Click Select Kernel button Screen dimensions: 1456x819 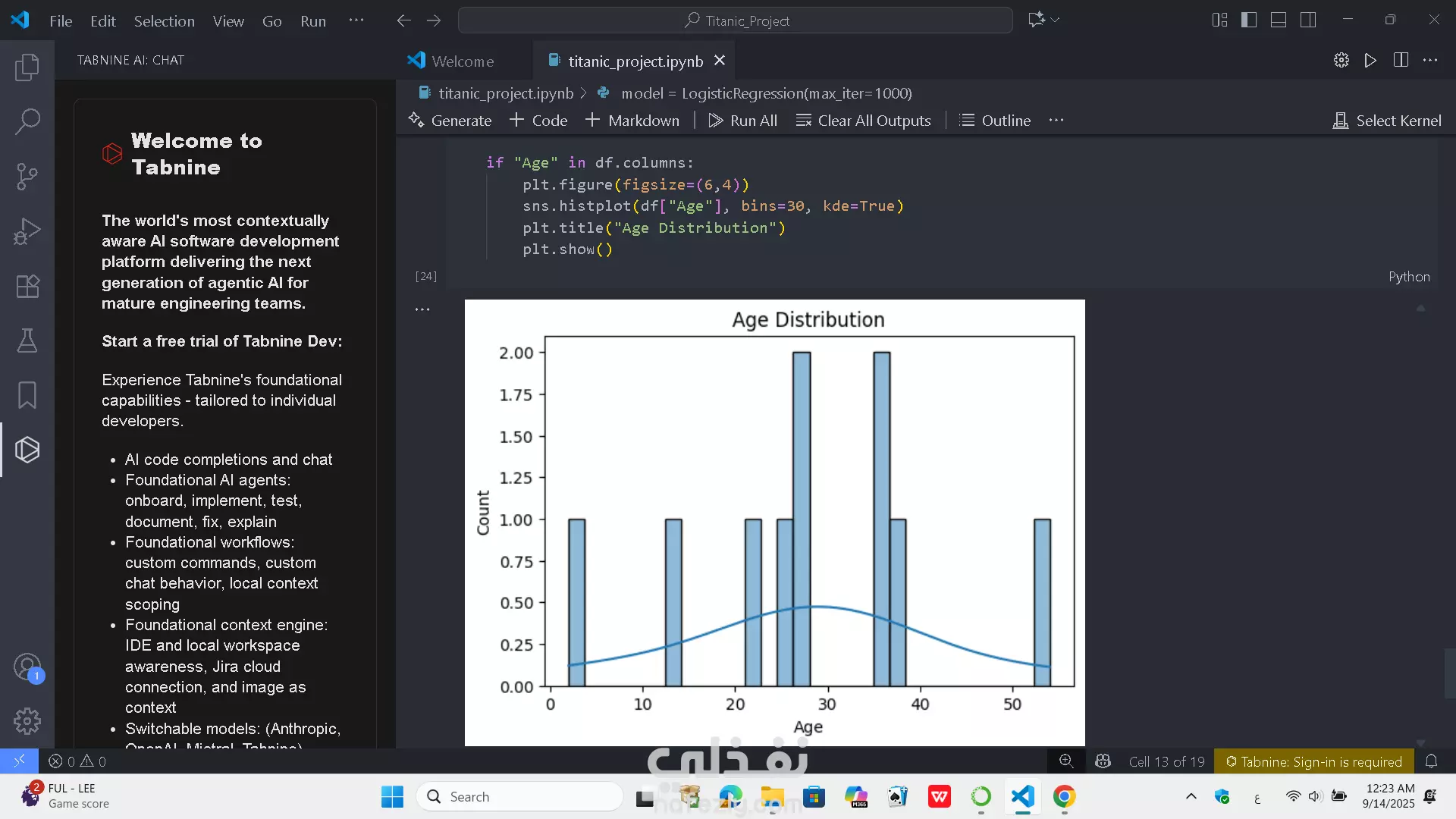(x=1387, y=121)
